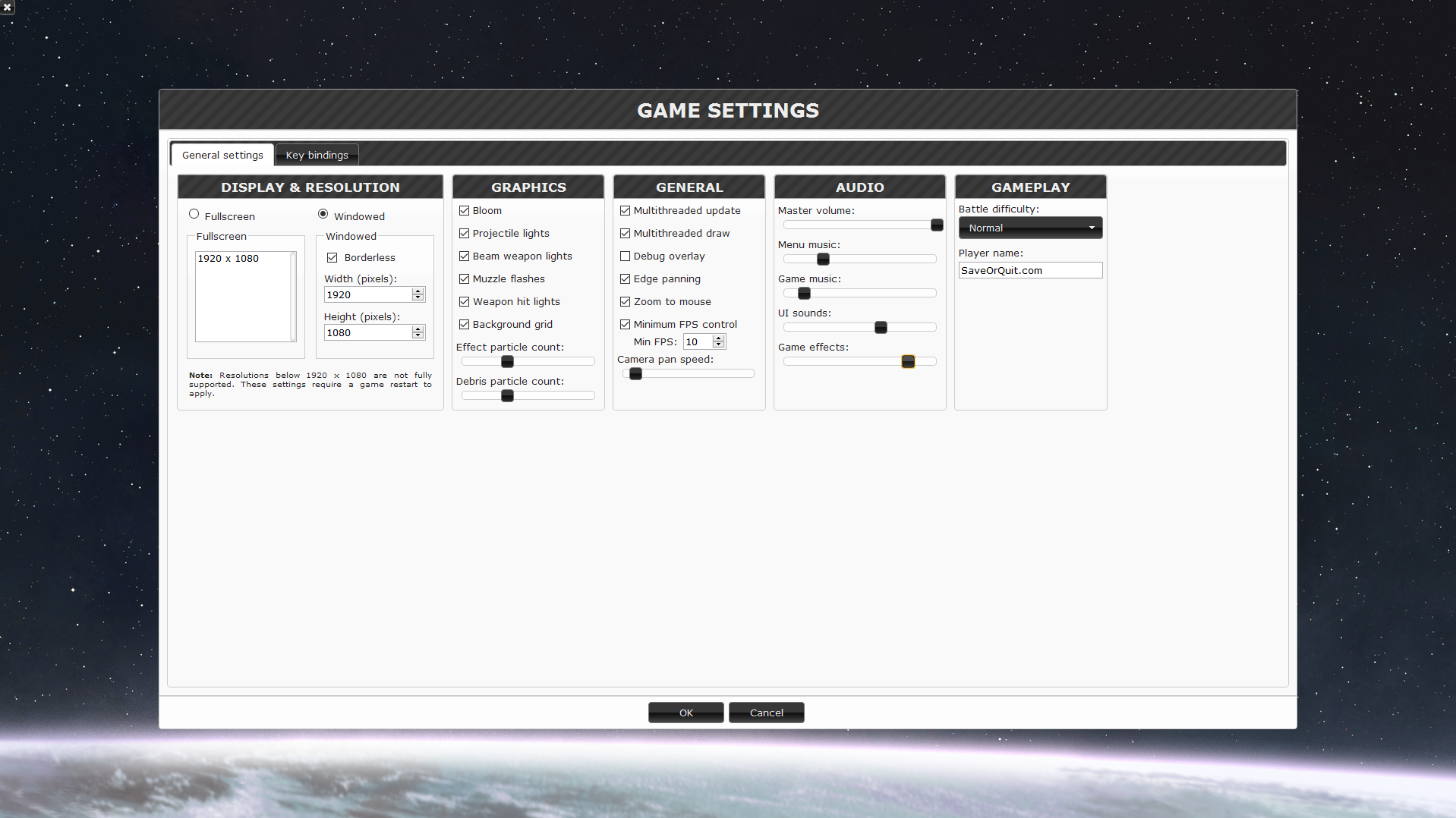This screenshot has width=1456, height=818.
Task: Switch to the Key bindings tab
Action: tap(317, 155)
